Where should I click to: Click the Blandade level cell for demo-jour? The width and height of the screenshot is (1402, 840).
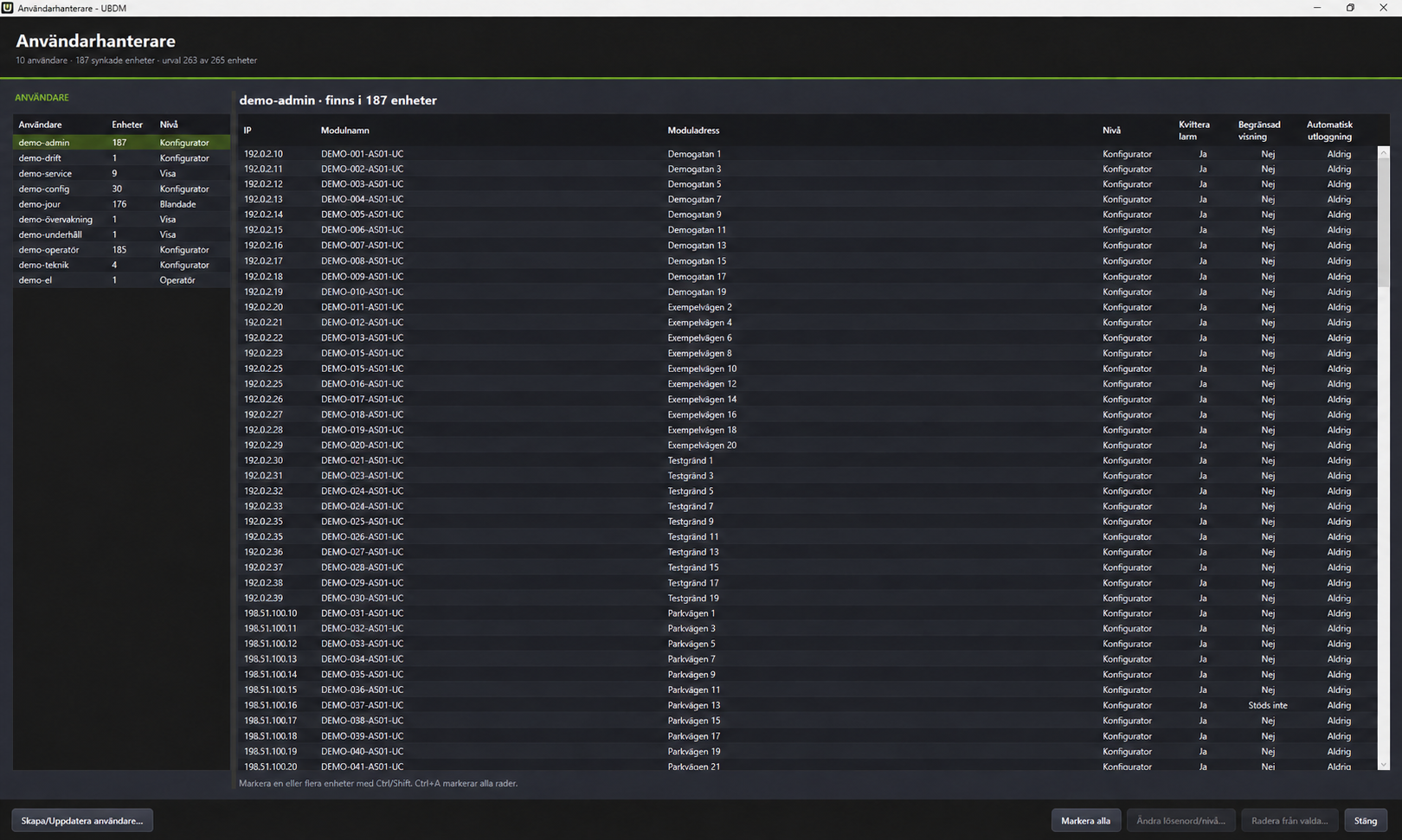tap(177, 204)
